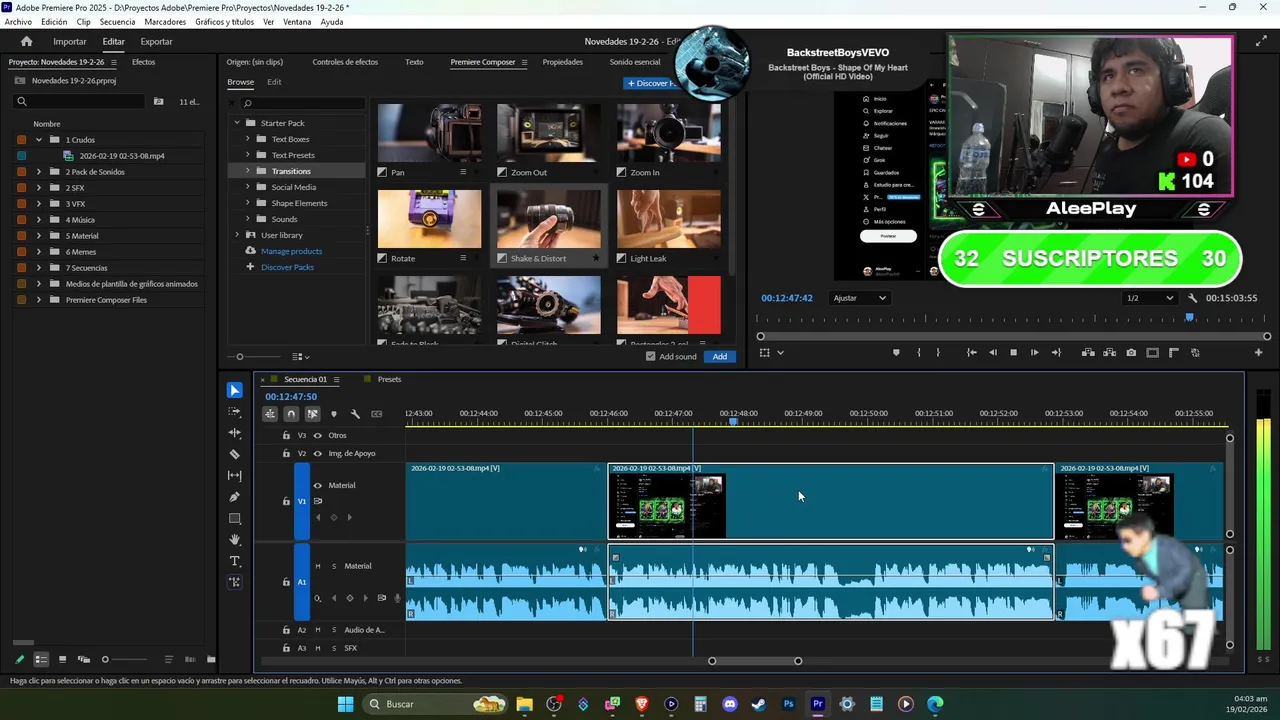Mute the A1 Material audio track

point(318,566)
